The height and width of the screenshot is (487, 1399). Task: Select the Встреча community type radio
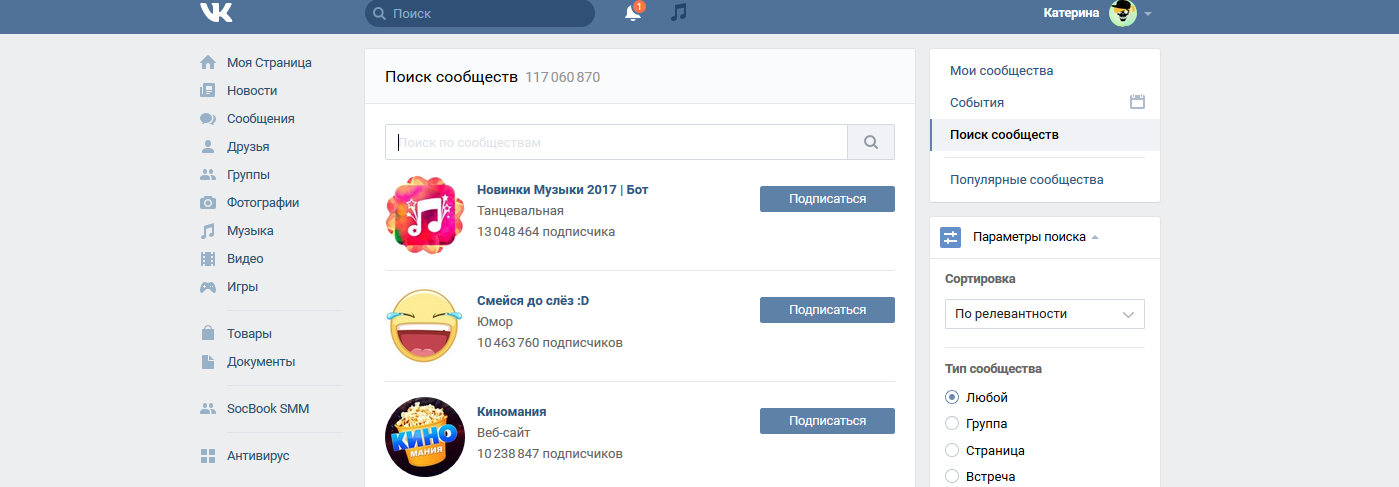pos(952,477)
